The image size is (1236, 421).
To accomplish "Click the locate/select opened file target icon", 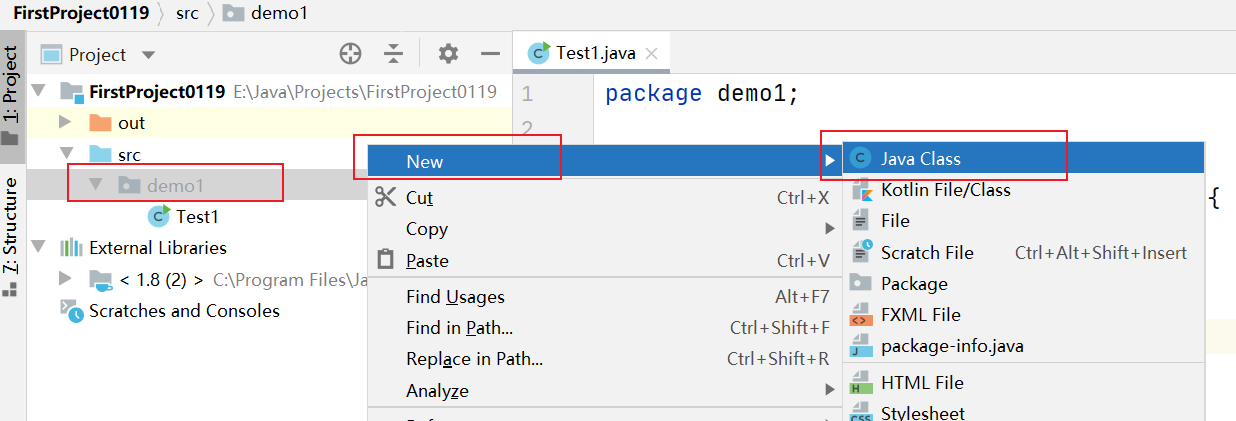I will pos(350,54).
